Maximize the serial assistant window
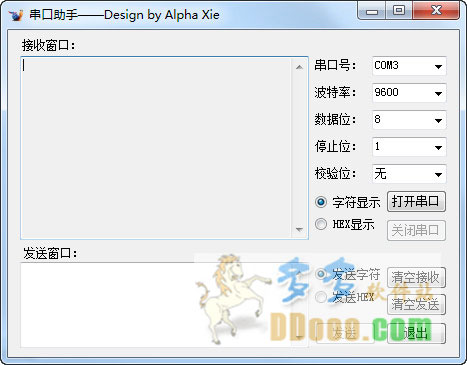This screenshot has height=365, width=467. coord(399,11)
